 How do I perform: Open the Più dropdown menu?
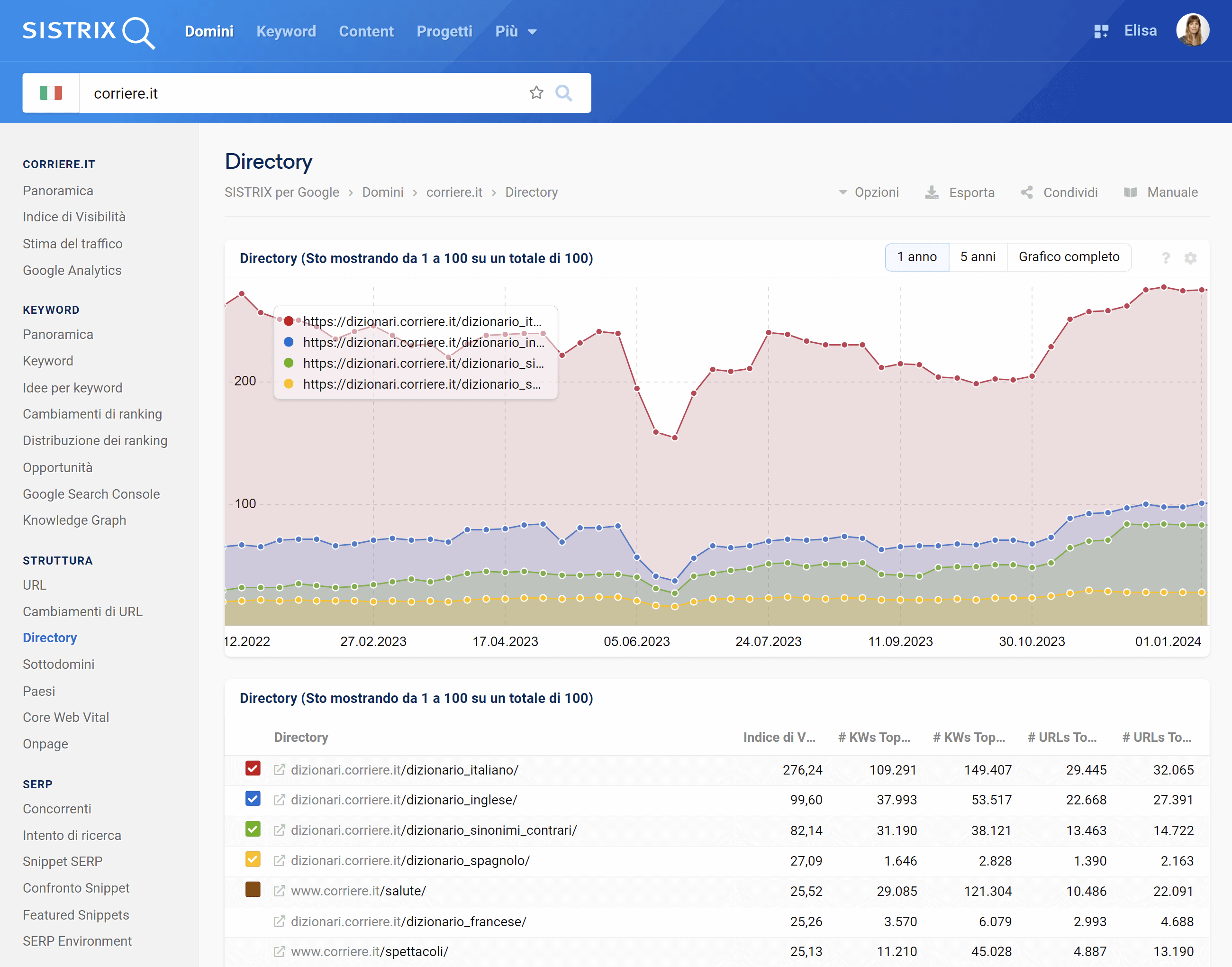tap(516, 31)
